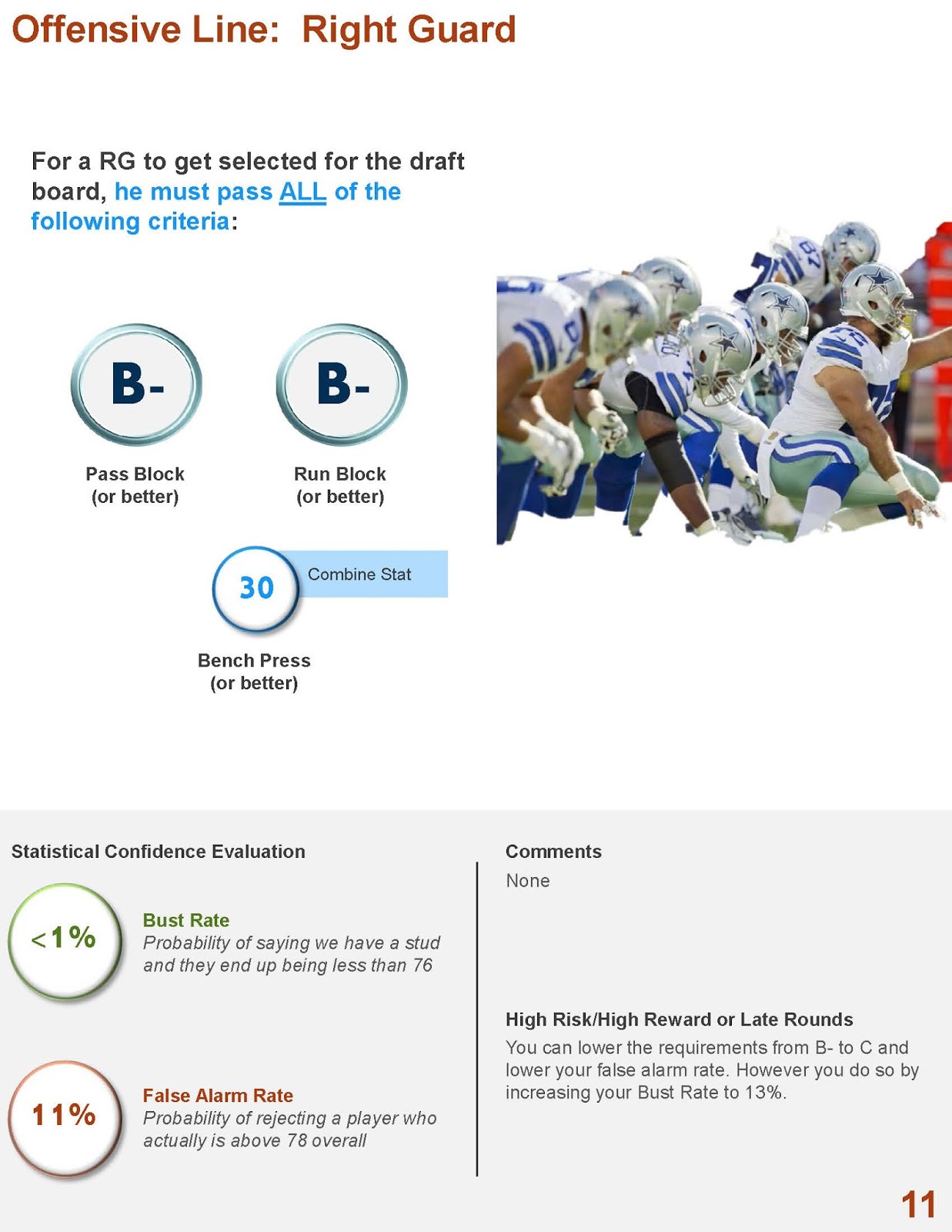
Task: Click the Run Block B- grade badge
Action: (342, 383)
